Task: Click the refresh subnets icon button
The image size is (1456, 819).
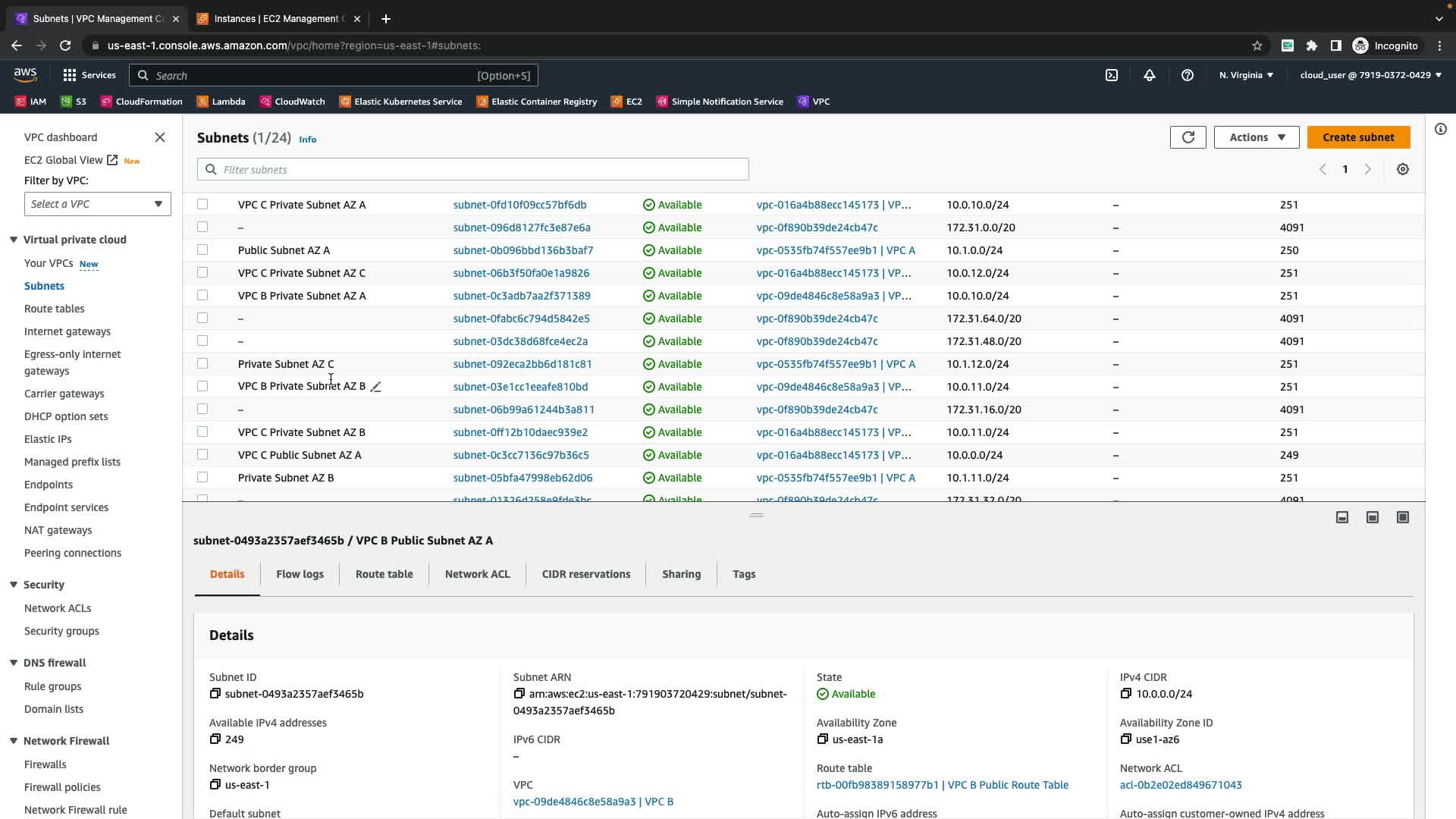Action: tap(1188, 137)
